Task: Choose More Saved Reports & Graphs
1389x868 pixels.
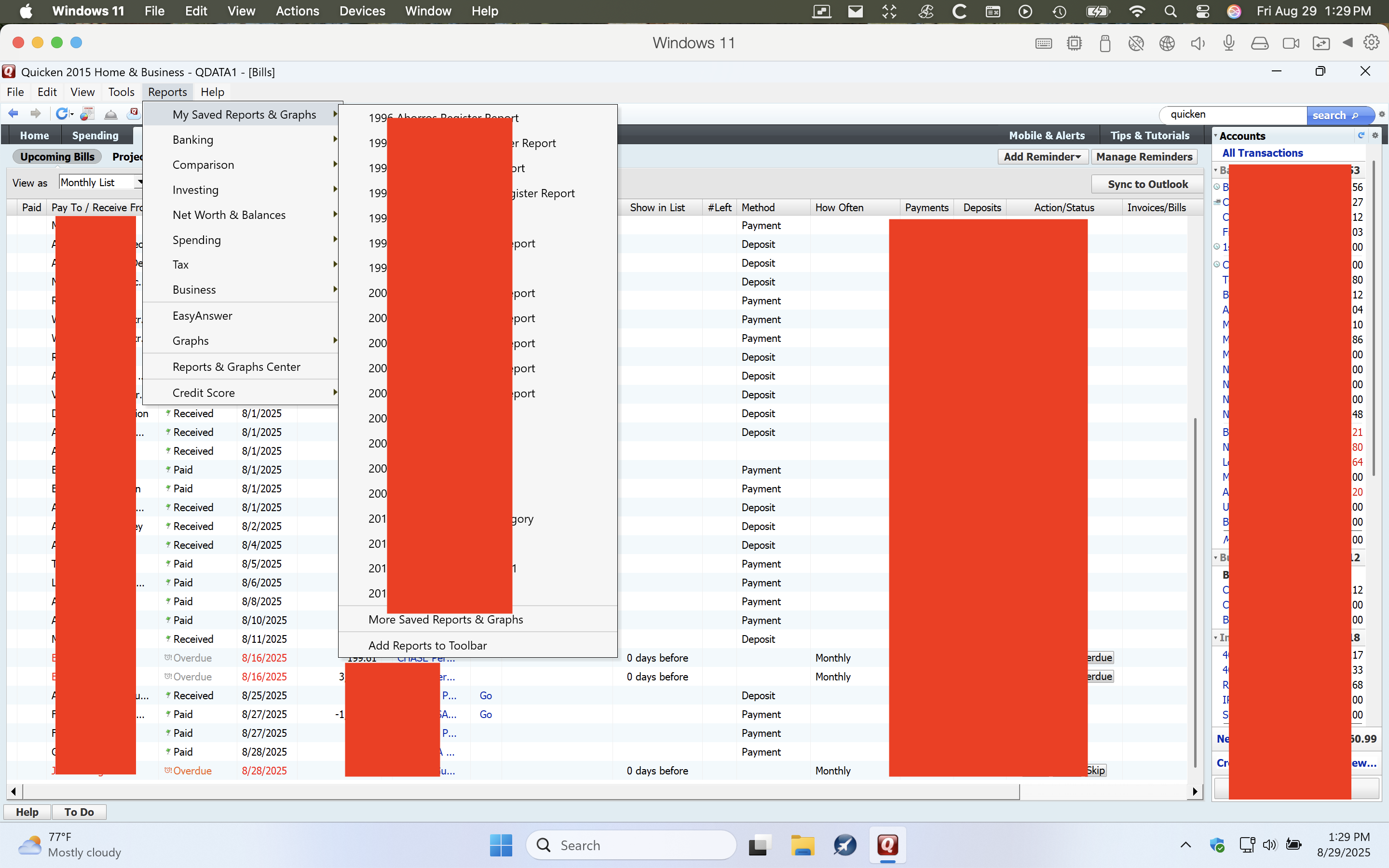Action: [446, 620]
